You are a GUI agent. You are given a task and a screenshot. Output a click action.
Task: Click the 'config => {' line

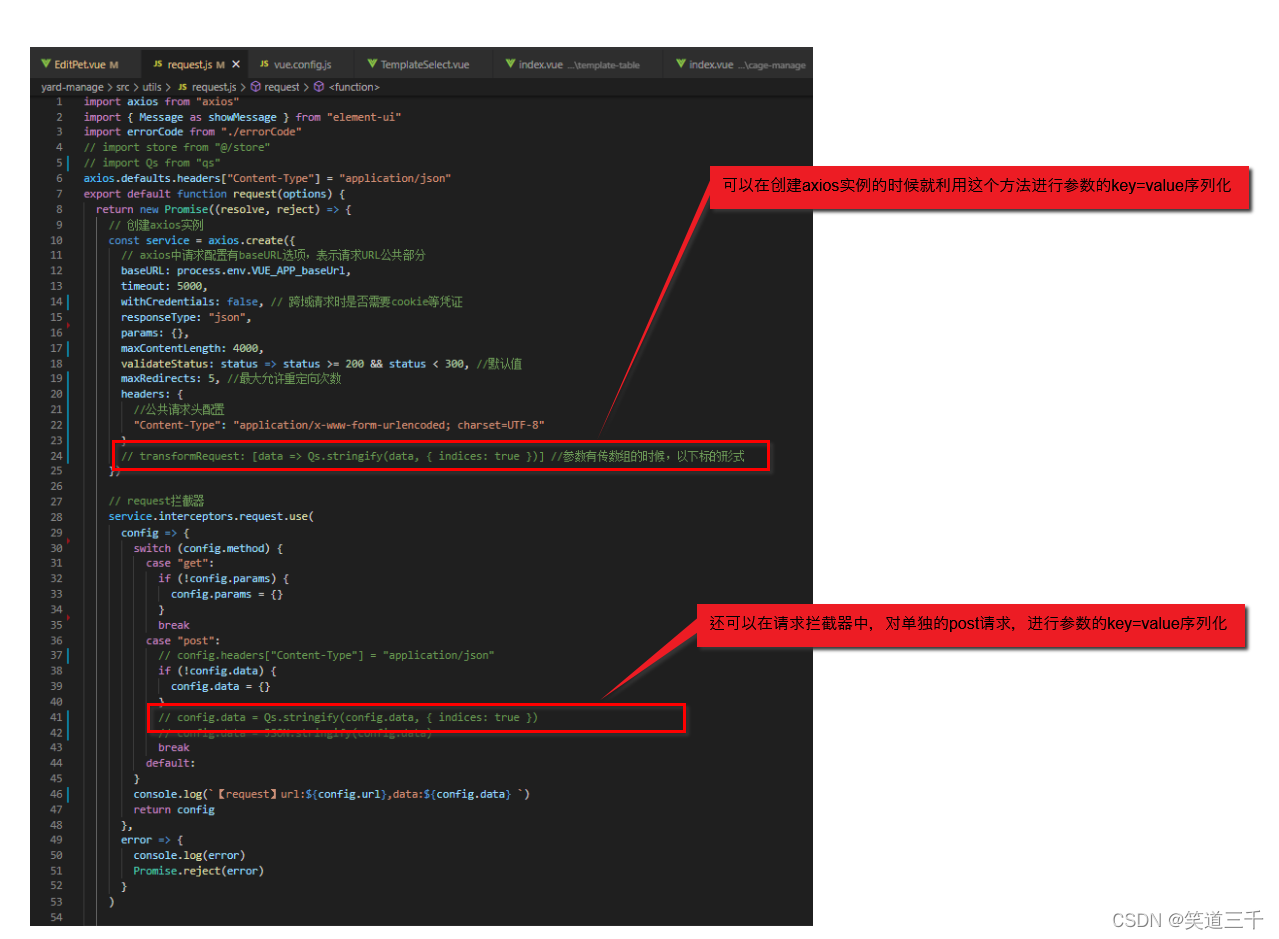click(x=155, y=533)
